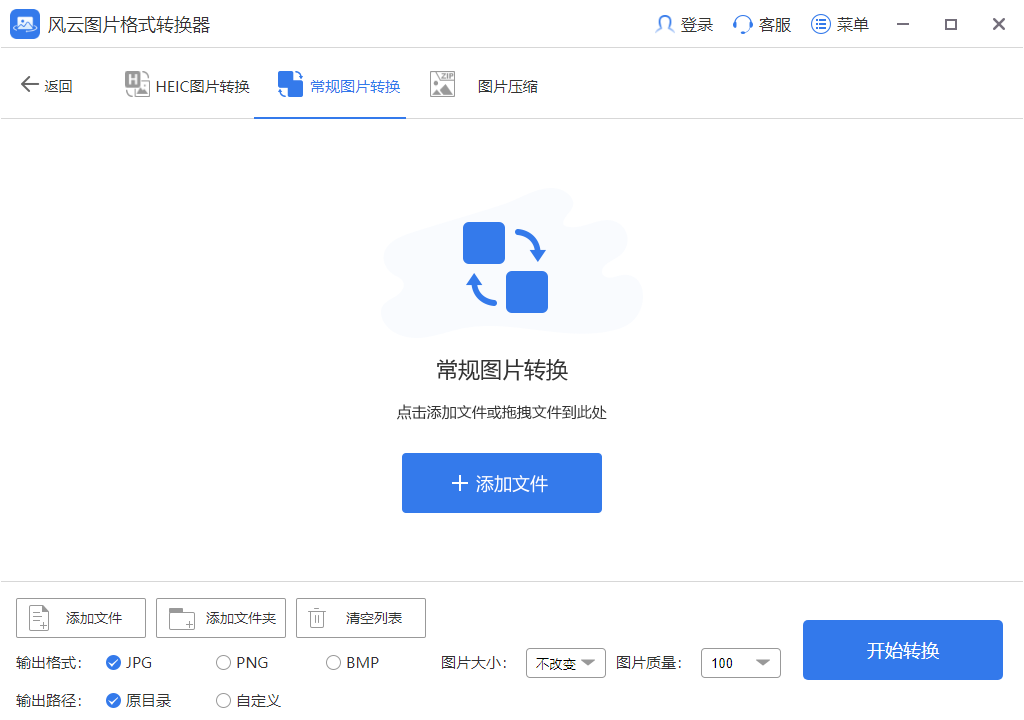Adjust quality value showing 100
1024x720 pixels.
click(x=741, y=662)
